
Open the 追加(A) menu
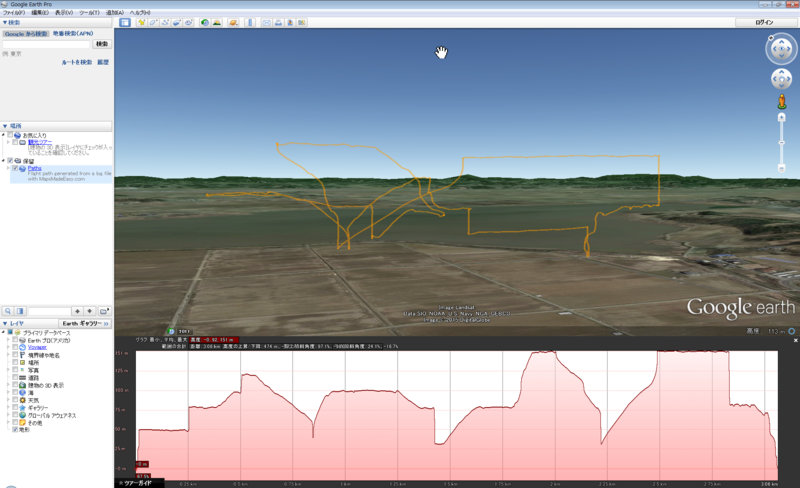tap(114, 12)
